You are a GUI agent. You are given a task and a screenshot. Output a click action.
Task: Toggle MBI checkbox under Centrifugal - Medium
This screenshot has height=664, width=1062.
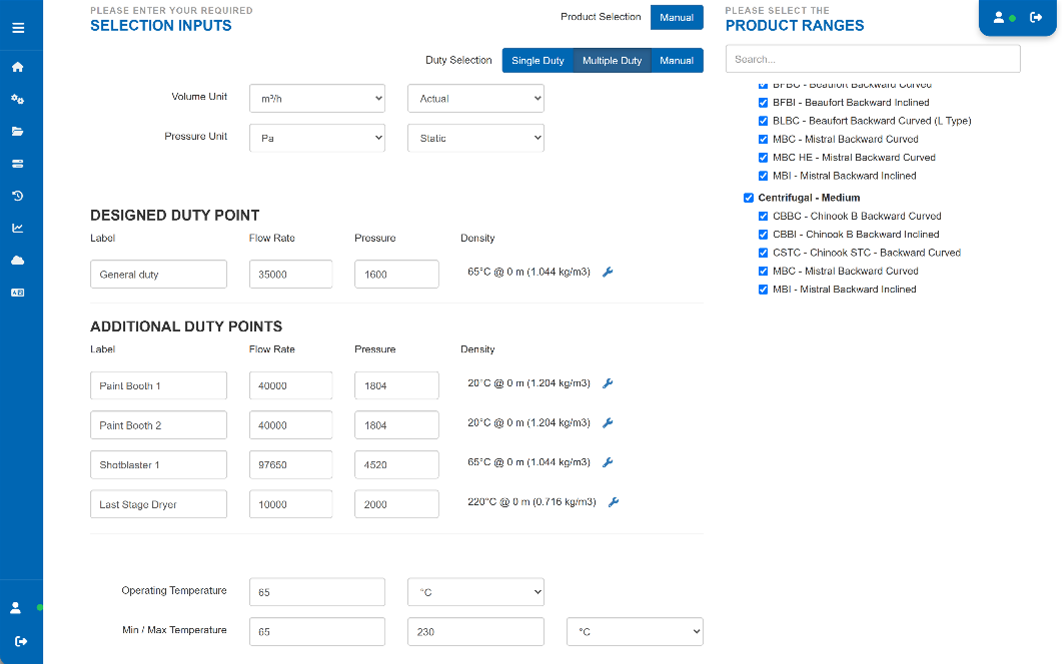point(763,289)
